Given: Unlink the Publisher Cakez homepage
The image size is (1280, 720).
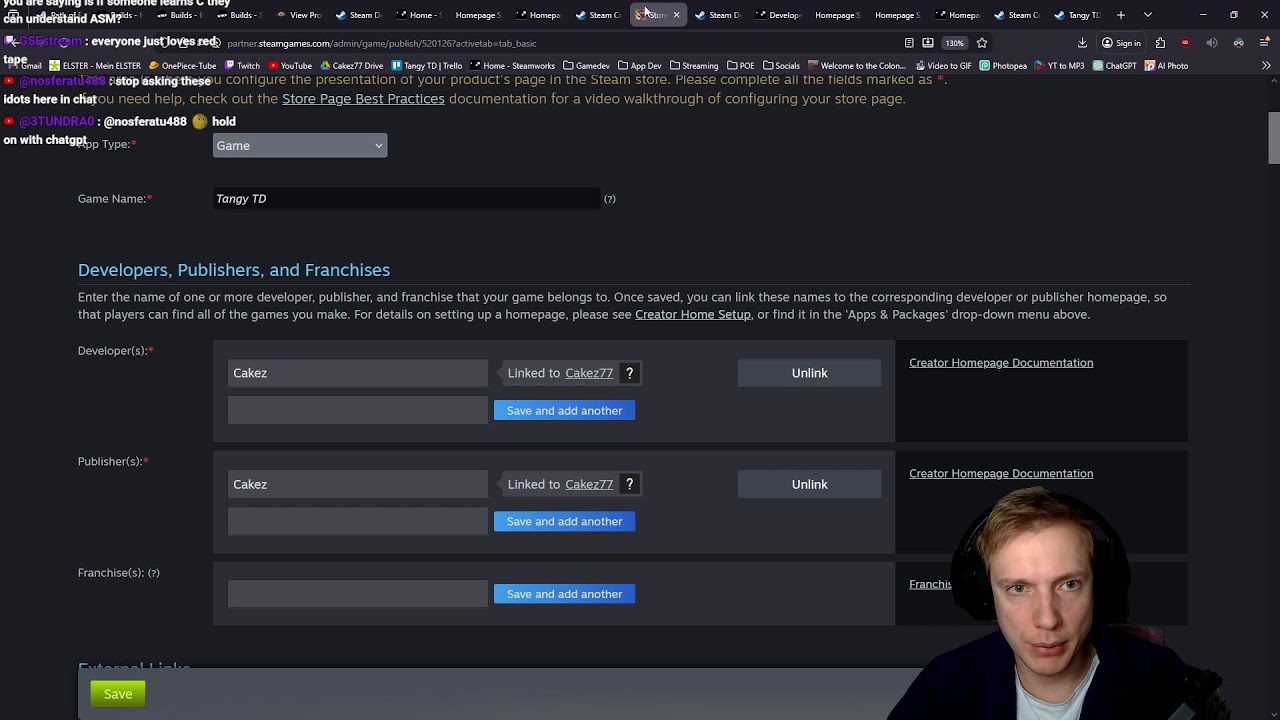Looking at the screenshot, I should click(x=809, y=484).
